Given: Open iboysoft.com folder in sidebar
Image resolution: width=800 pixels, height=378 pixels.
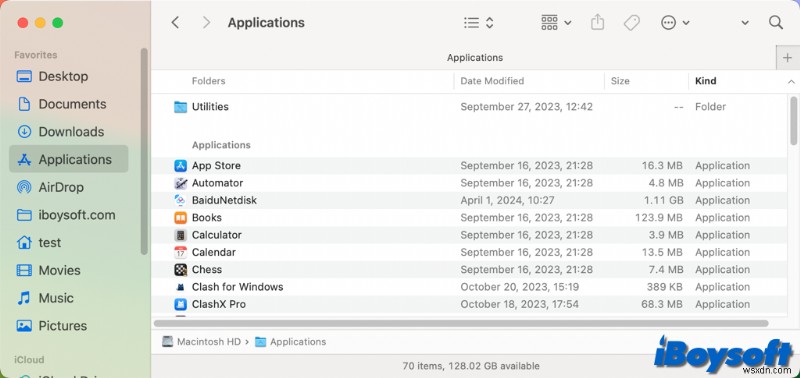Looking at the screenshot, I should [68, 215].
